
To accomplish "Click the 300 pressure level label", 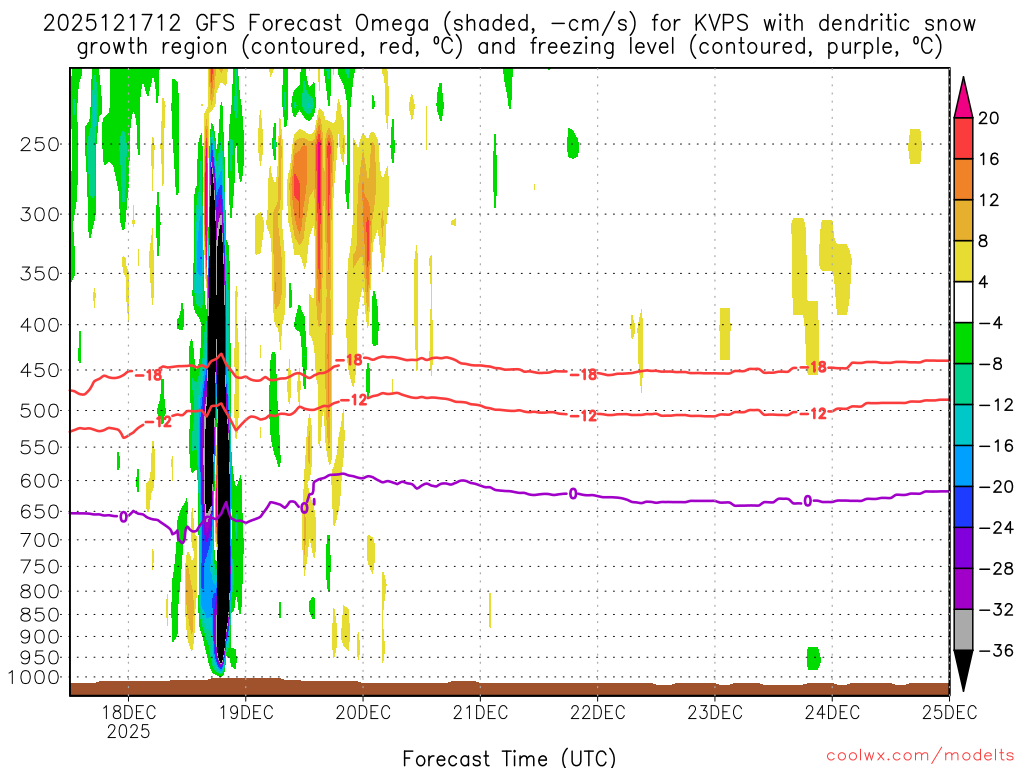I will point(40,214).
